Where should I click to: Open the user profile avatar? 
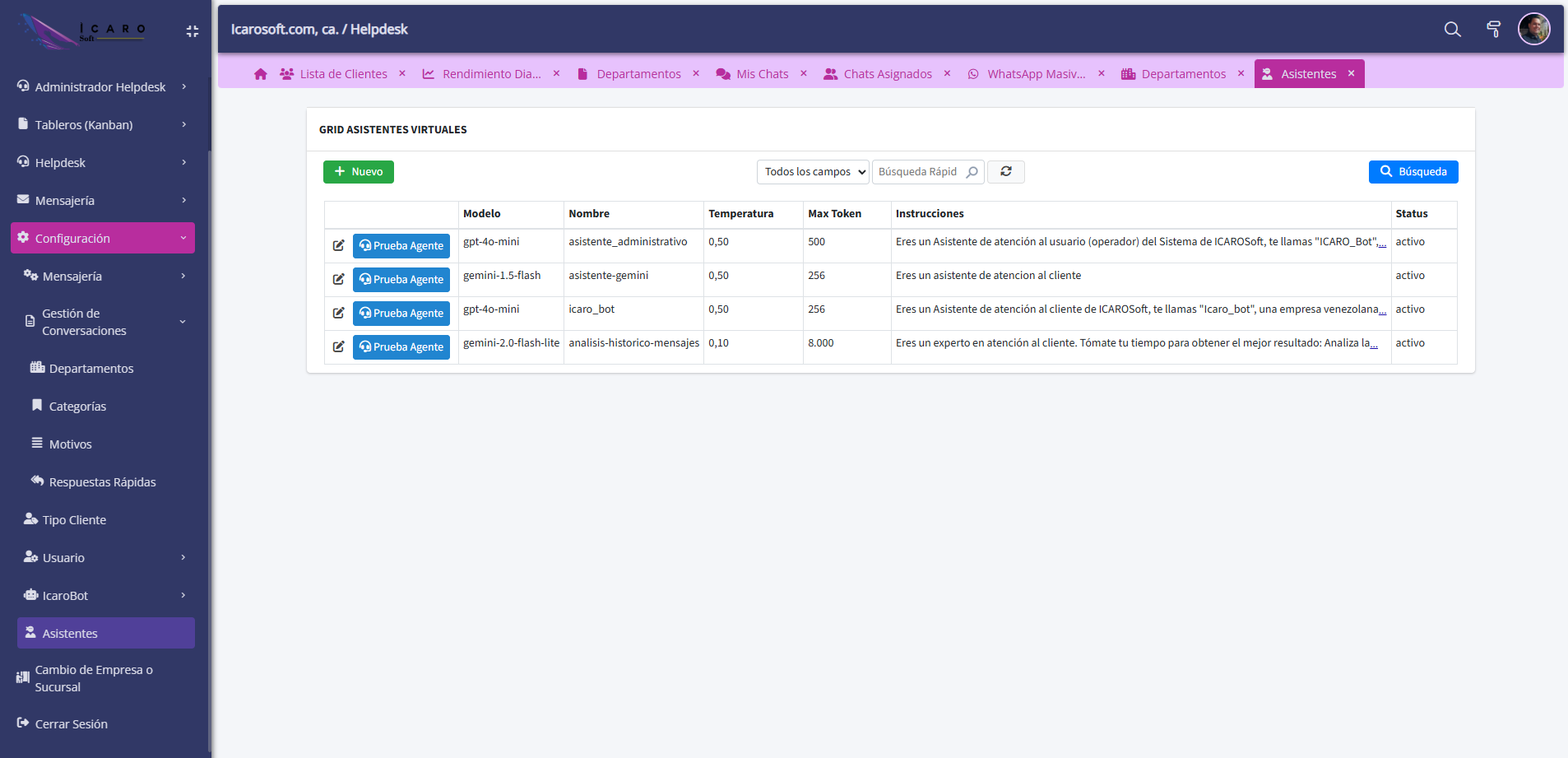pyautogui.click(x=1534, y=29)
